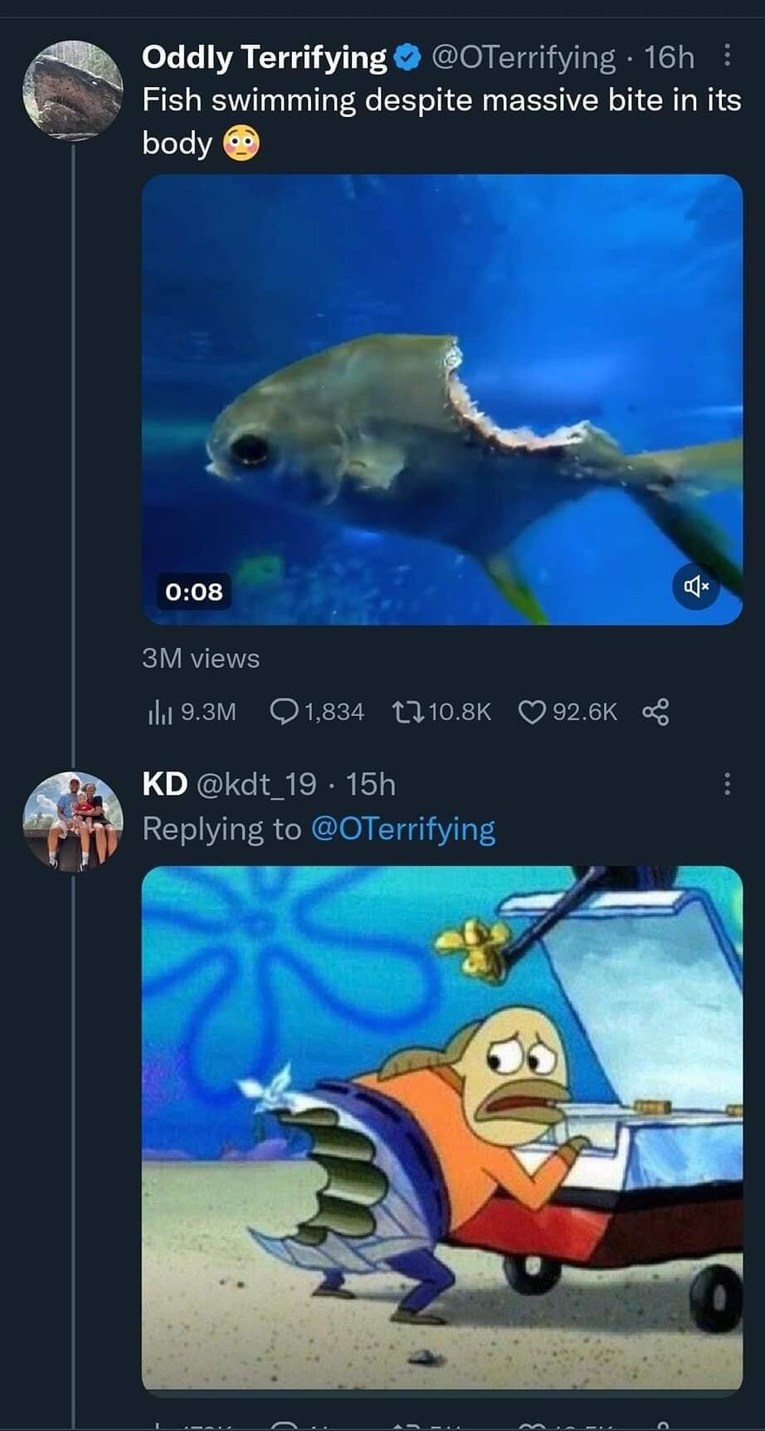Open the 3M views link

click(199, 658)
